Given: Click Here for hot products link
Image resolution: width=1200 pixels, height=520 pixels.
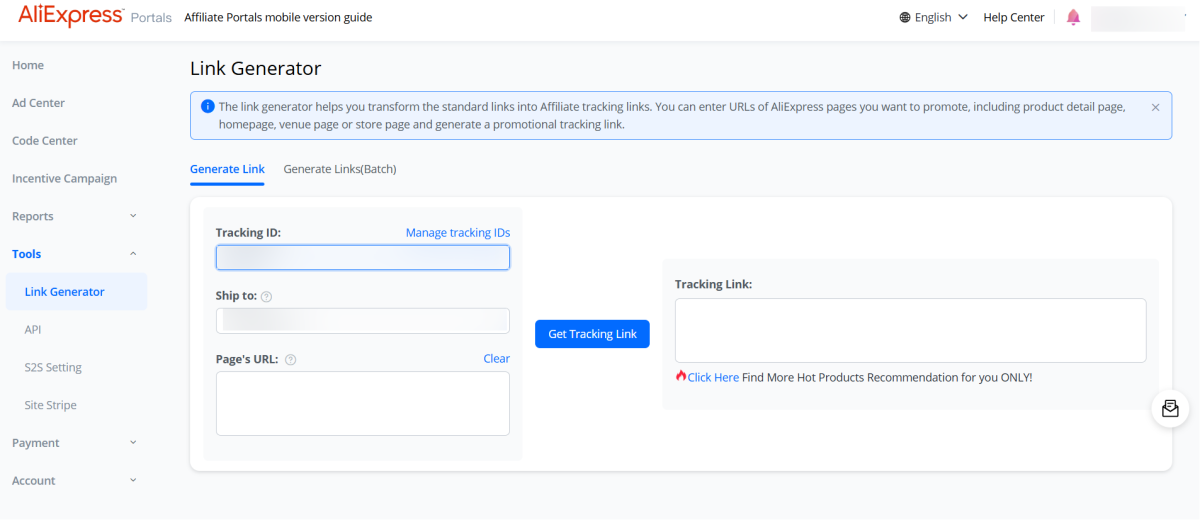Looking at the screenshot, I should (713, 377).
